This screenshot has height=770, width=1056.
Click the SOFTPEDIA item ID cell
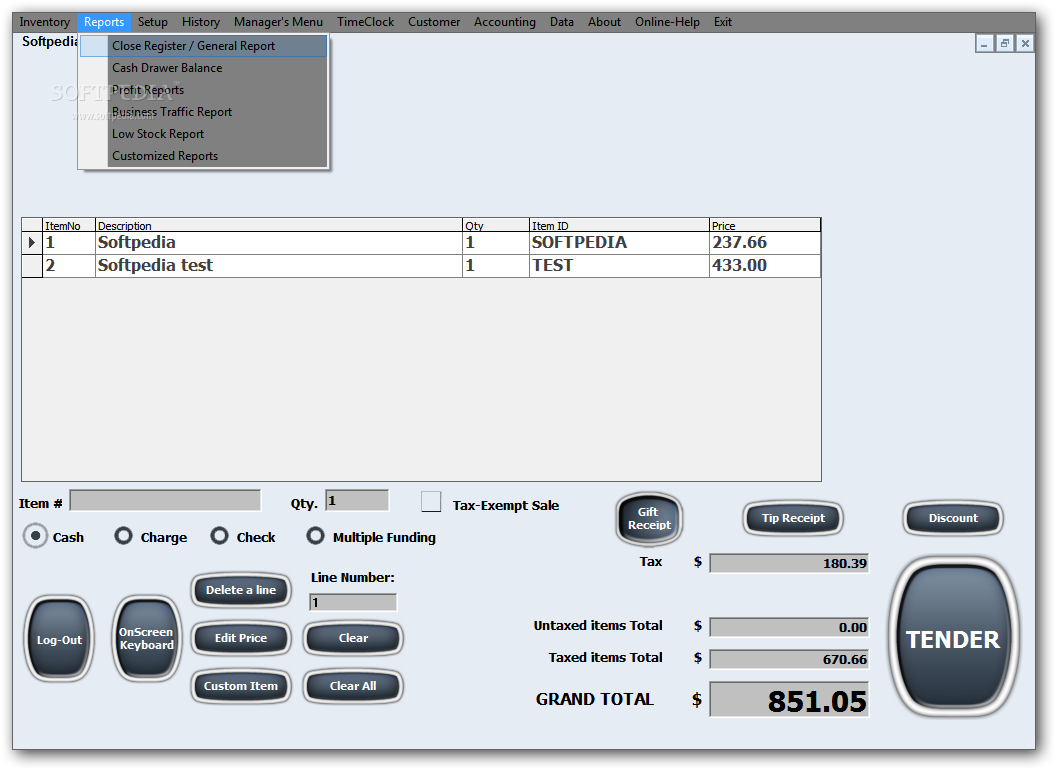[619, 243]
